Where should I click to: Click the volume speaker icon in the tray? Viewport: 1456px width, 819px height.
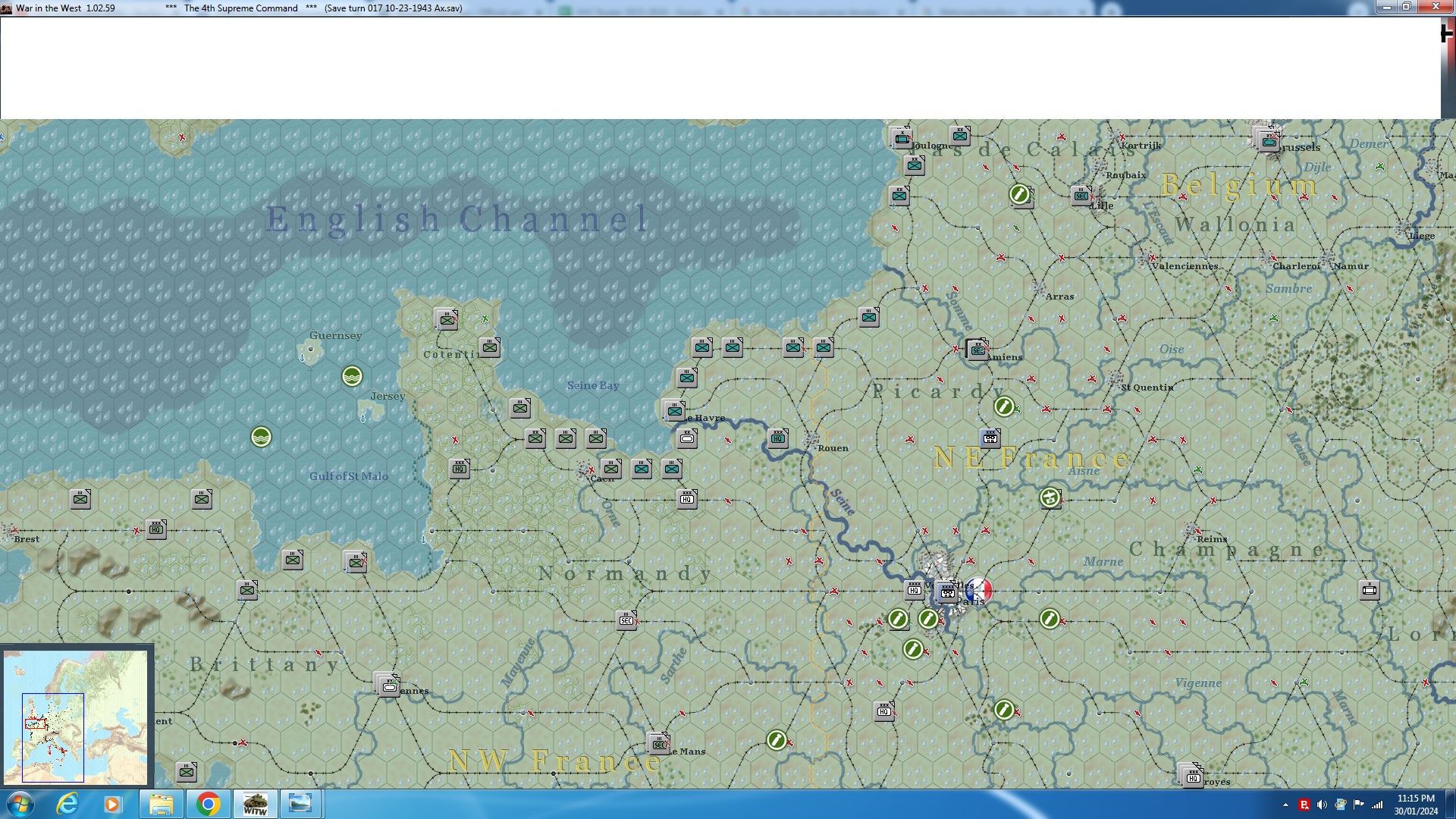coord(1322,805)
